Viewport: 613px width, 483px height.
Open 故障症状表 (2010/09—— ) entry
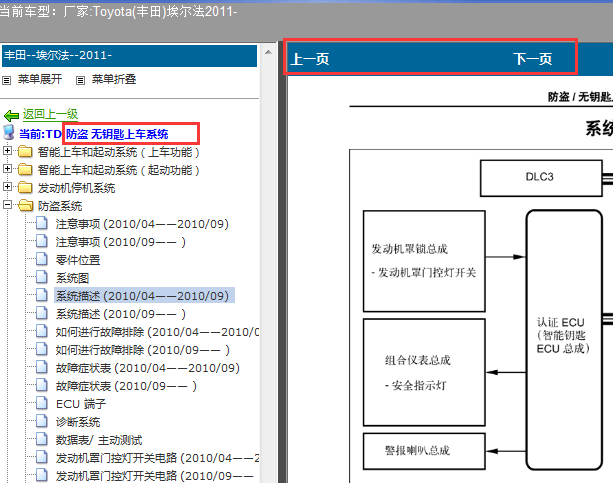coord(126,386)
